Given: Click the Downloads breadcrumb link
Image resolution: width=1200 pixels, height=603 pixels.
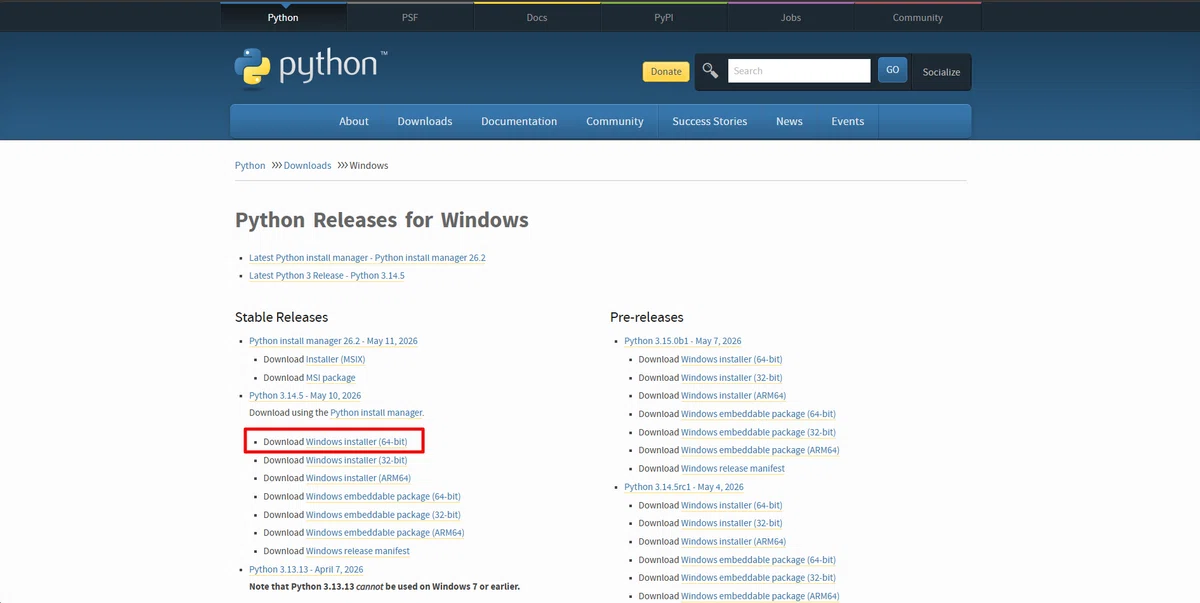Looking at the screenshot, I should click(x=307, y=165).
